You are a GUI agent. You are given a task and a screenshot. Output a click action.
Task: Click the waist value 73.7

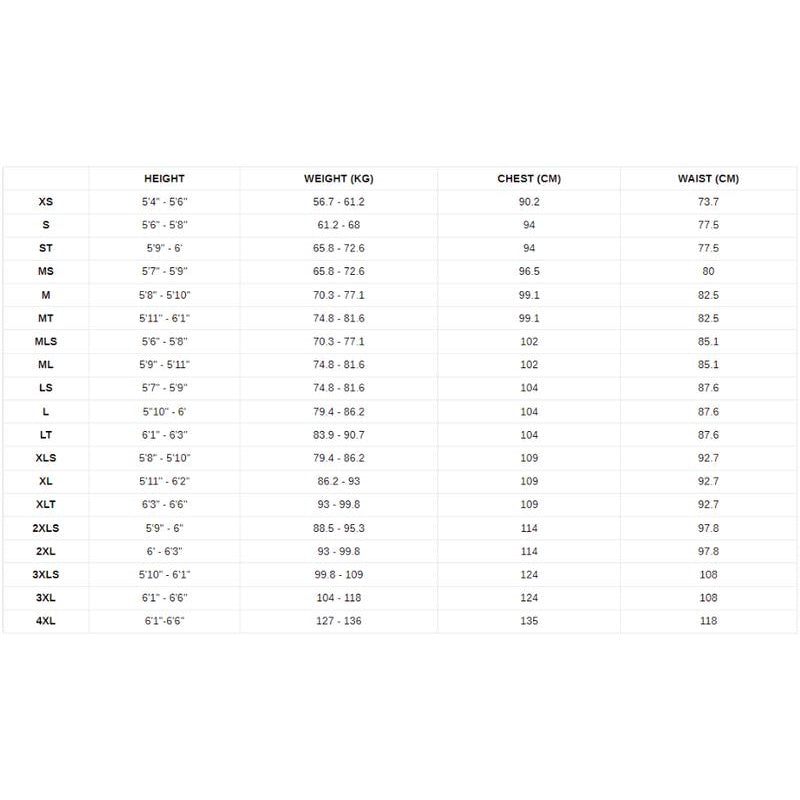(x=708, y=202)
